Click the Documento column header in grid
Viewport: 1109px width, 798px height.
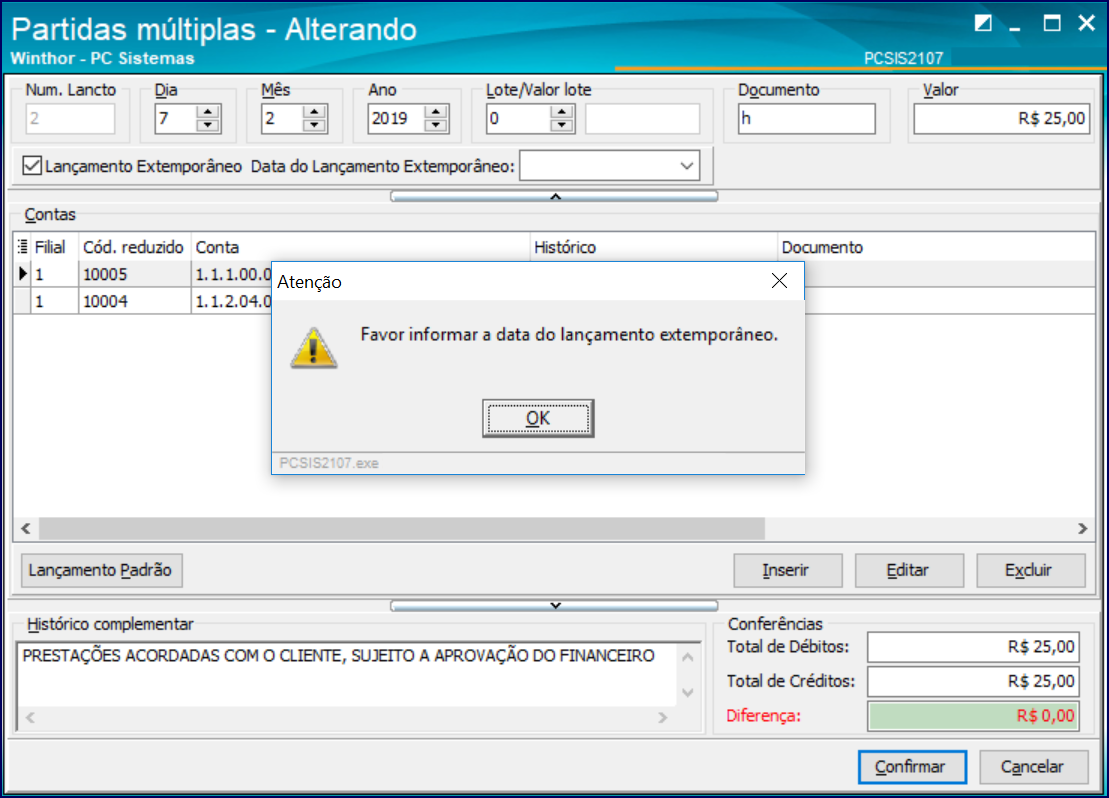point(936,247)
